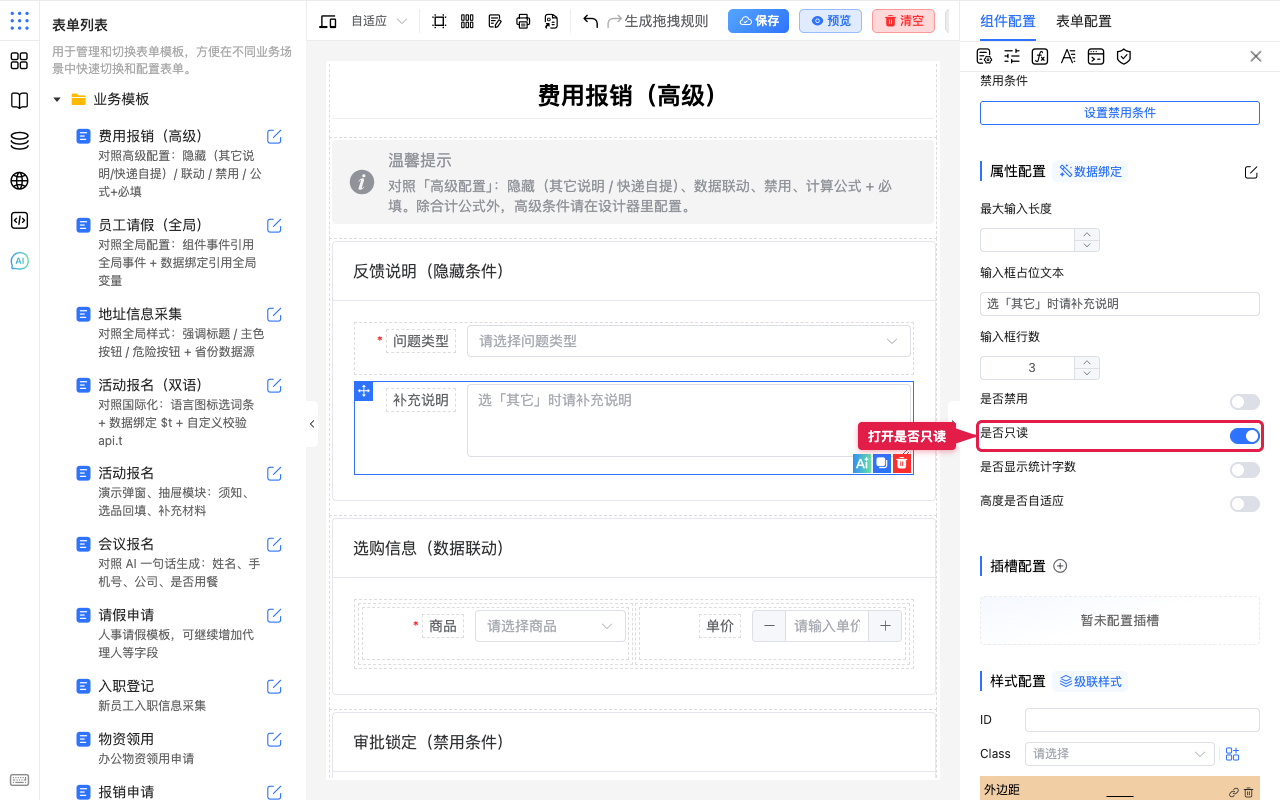
Task: Open the code icon in the left sidebar
Action: coord(19,221)
